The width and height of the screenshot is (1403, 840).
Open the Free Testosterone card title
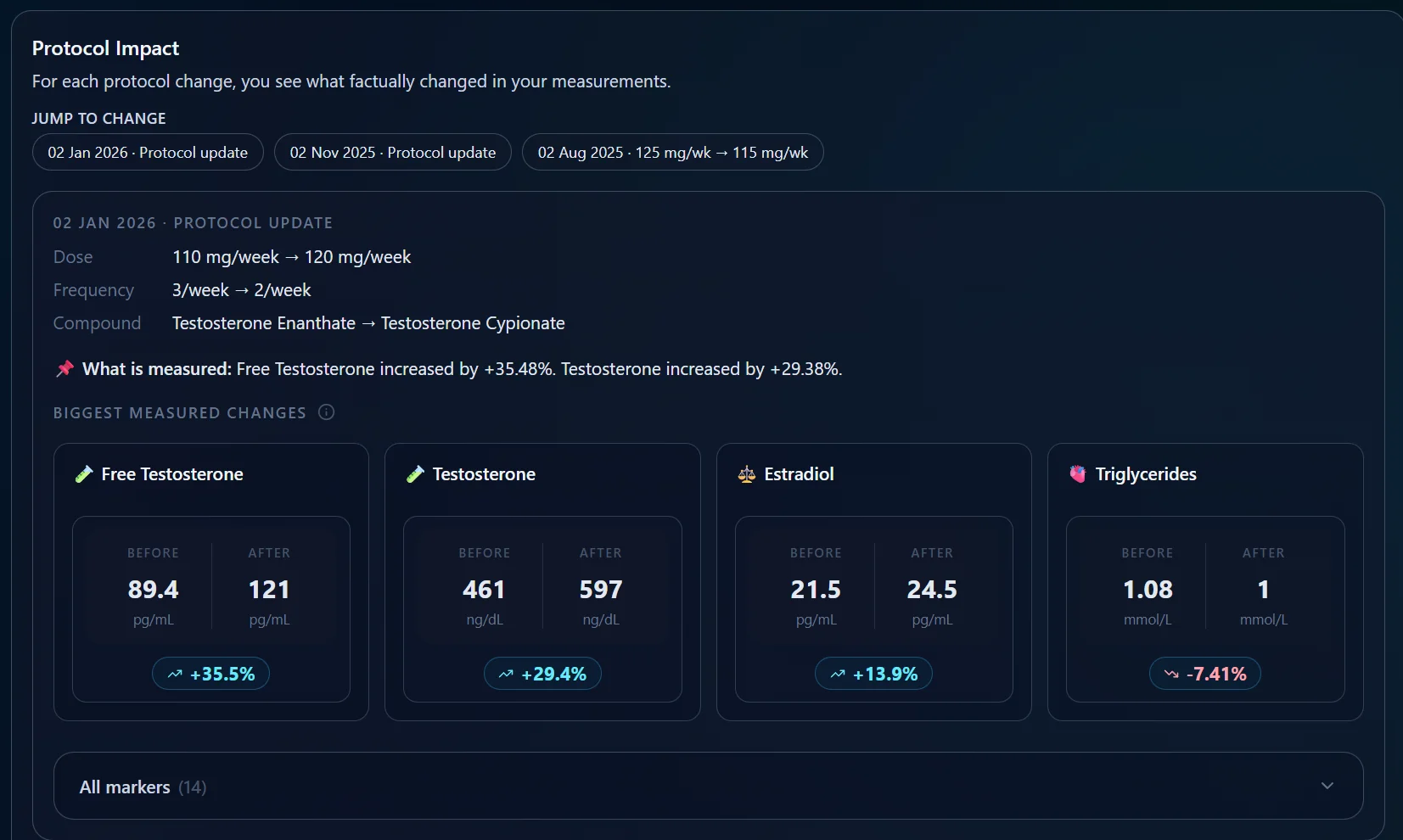click(x=172, y=474)
